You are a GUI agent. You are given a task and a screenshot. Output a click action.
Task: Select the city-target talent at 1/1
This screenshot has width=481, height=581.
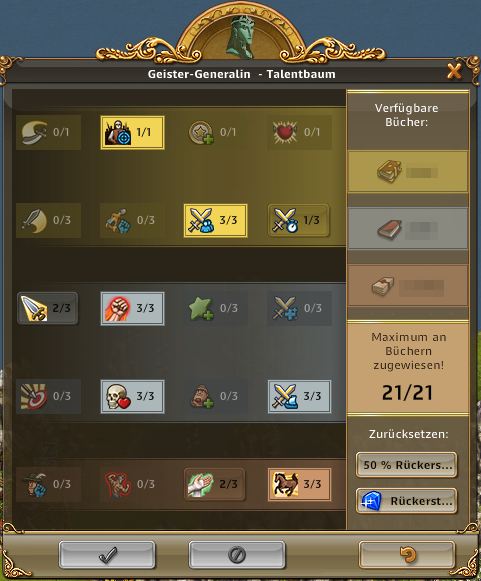(132, 132)
